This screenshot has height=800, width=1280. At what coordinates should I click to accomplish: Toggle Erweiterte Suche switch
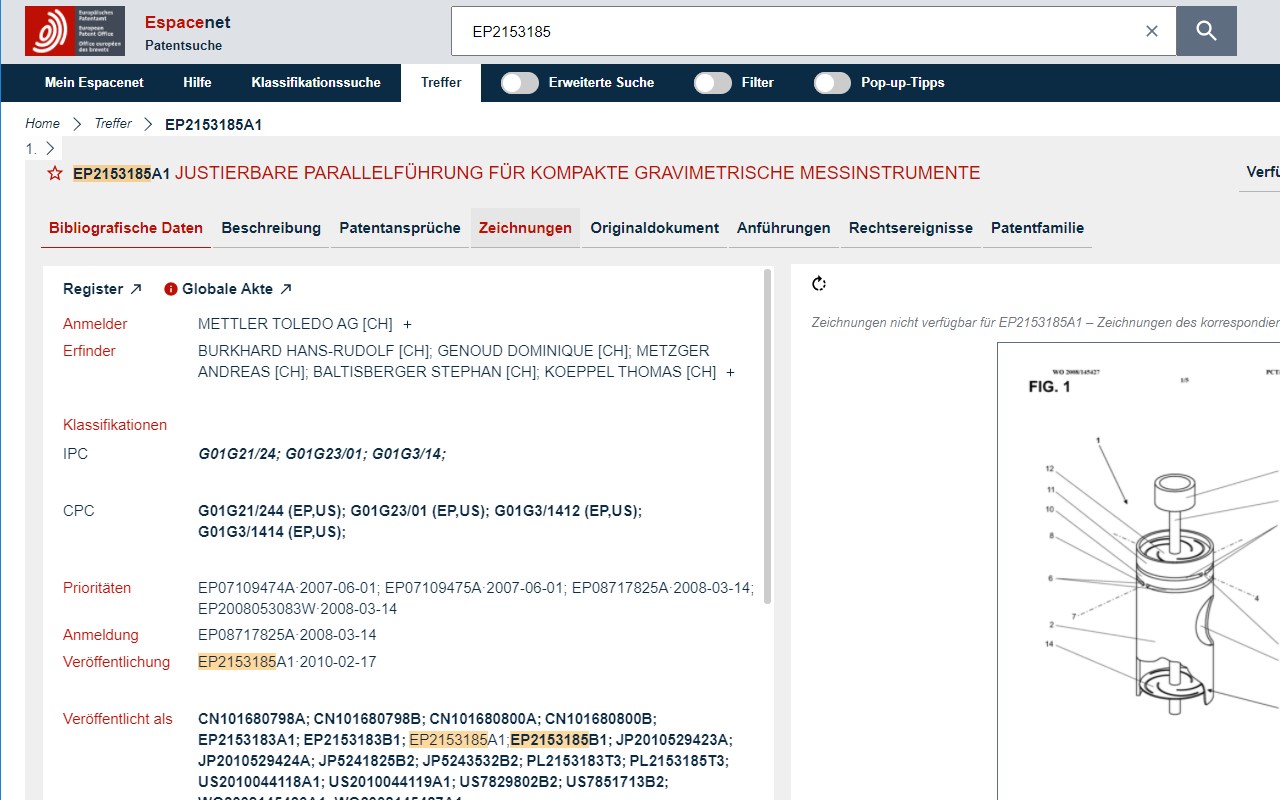click(520, 83)
